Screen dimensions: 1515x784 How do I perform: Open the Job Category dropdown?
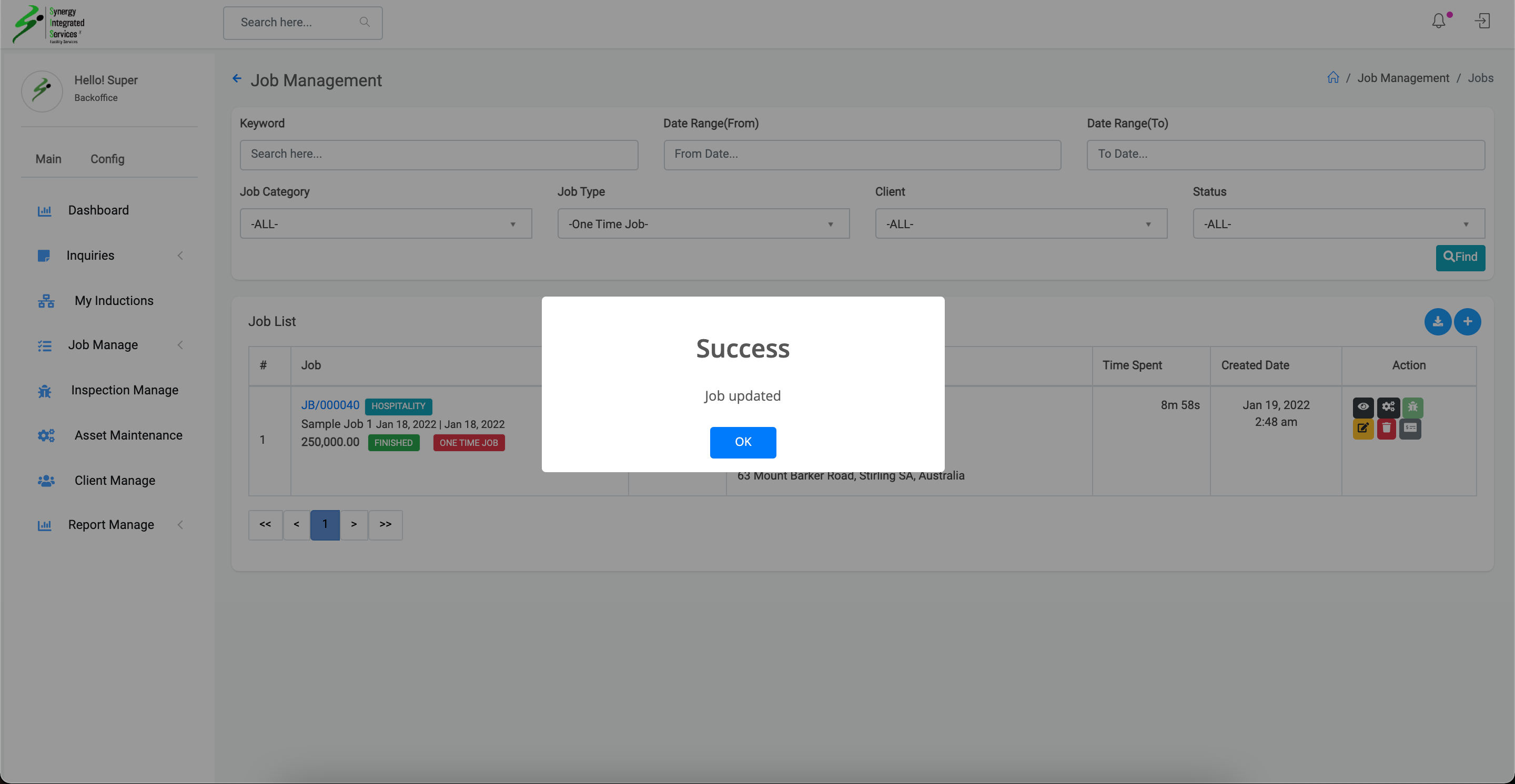tap(385, 224)
